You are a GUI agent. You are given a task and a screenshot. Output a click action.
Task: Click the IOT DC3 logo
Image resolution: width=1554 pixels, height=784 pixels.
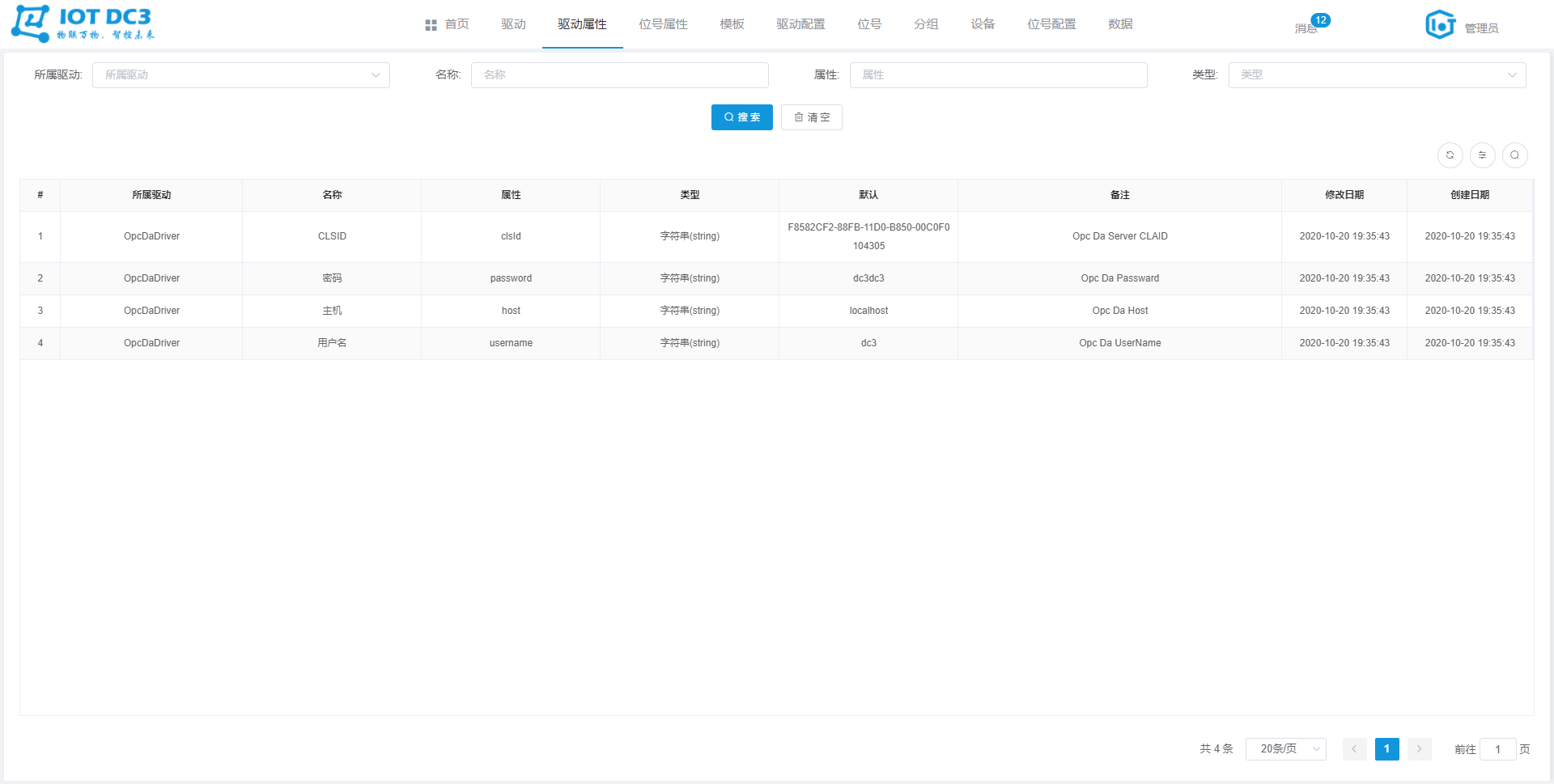click(x=83, y=23)
